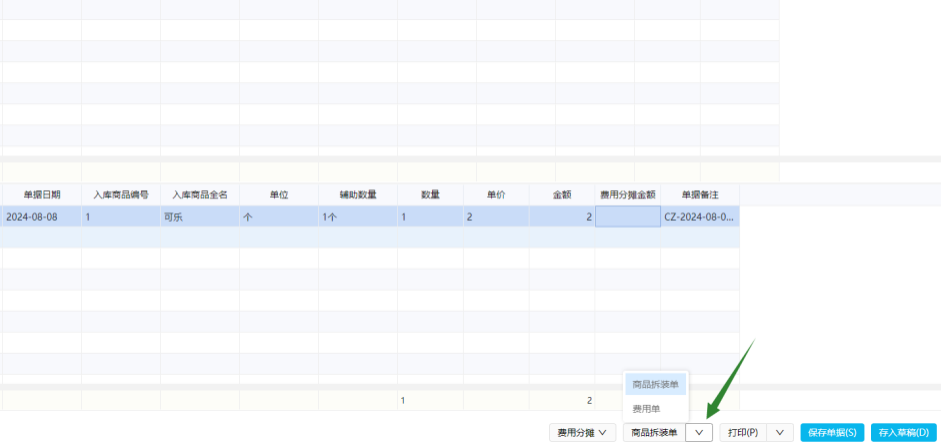The image size is (941, 443).
Task: Select the 可乐 product name cell
Action: coord(199,216)
